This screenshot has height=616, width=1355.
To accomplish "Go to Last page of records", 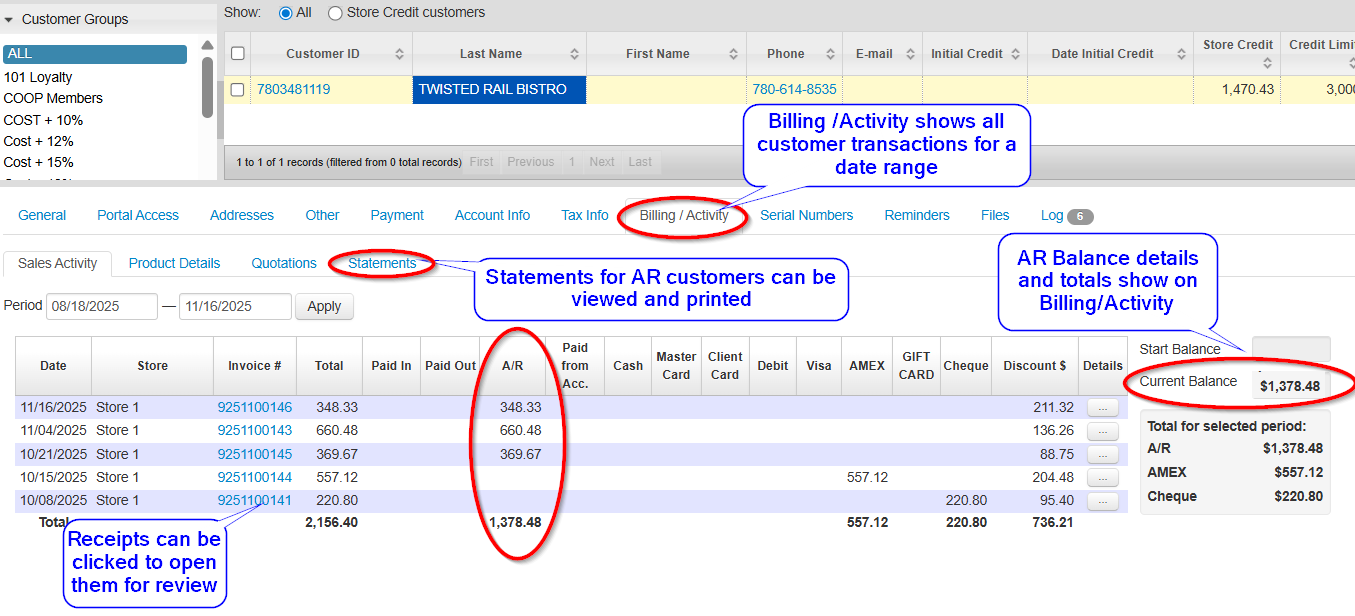I will [x=640, y=161].
